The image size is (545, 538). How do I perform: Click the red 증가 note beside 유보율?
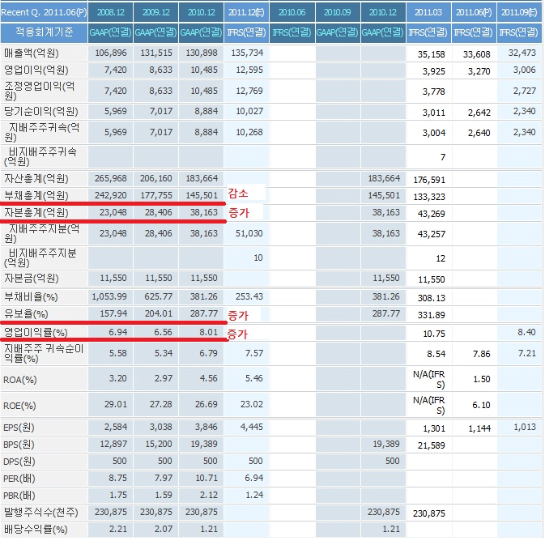tap(238, 316)
